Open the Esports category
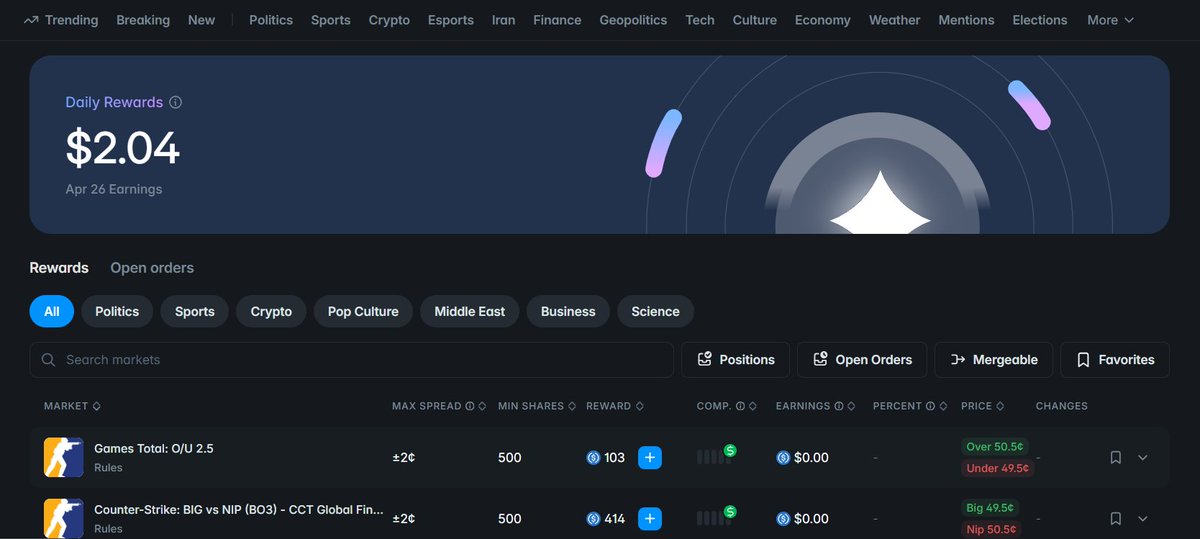Viewport: 1200px width, 539px height. click(x=451, y=20)
